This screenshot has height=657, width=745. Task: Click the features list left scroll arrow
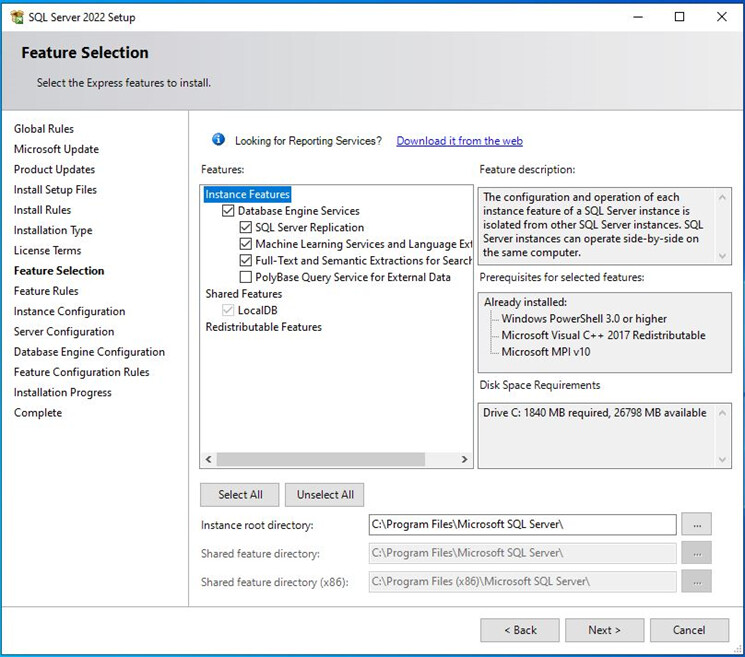(209, 459)
